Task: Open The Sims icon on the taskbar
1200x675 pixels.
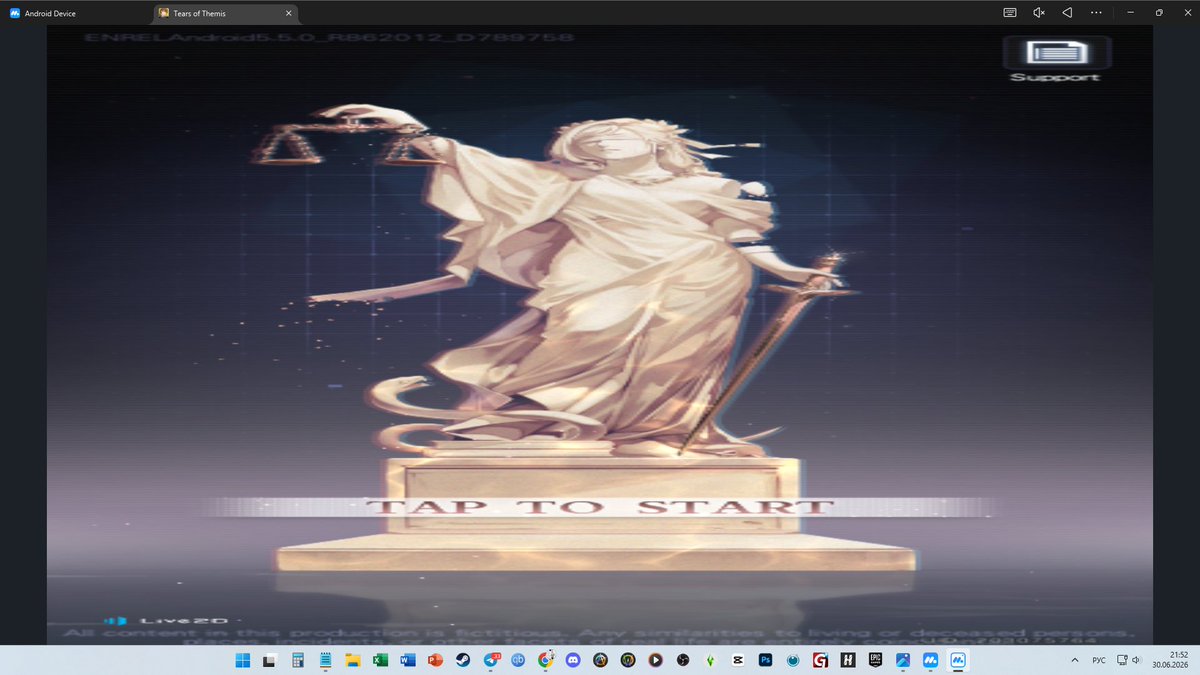Action: coord(710,660)
